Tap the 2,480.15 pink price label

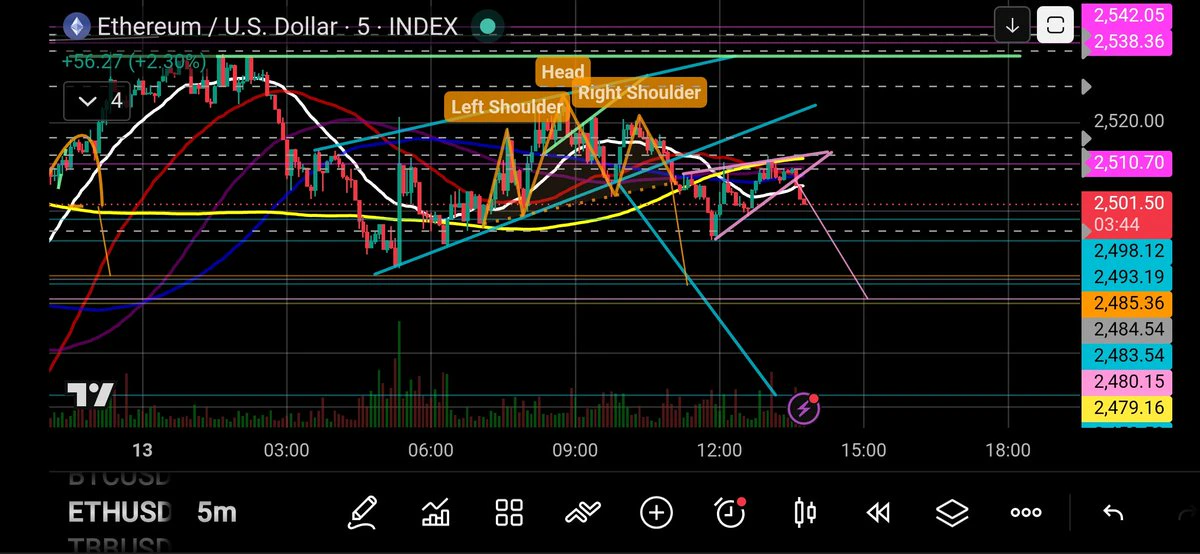[x=1125, y=381]
